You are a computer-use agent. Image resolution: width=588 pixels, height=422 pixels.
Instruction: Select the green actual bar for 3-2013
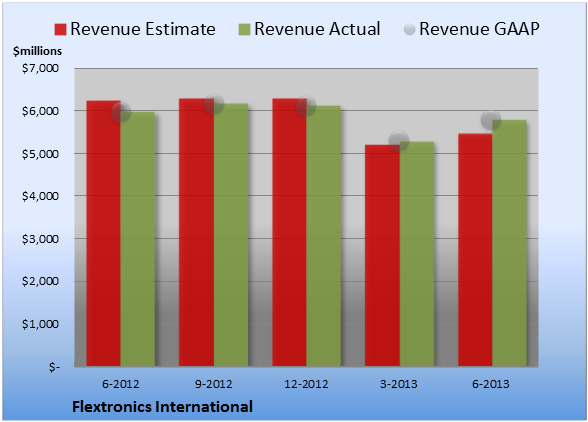417,254
